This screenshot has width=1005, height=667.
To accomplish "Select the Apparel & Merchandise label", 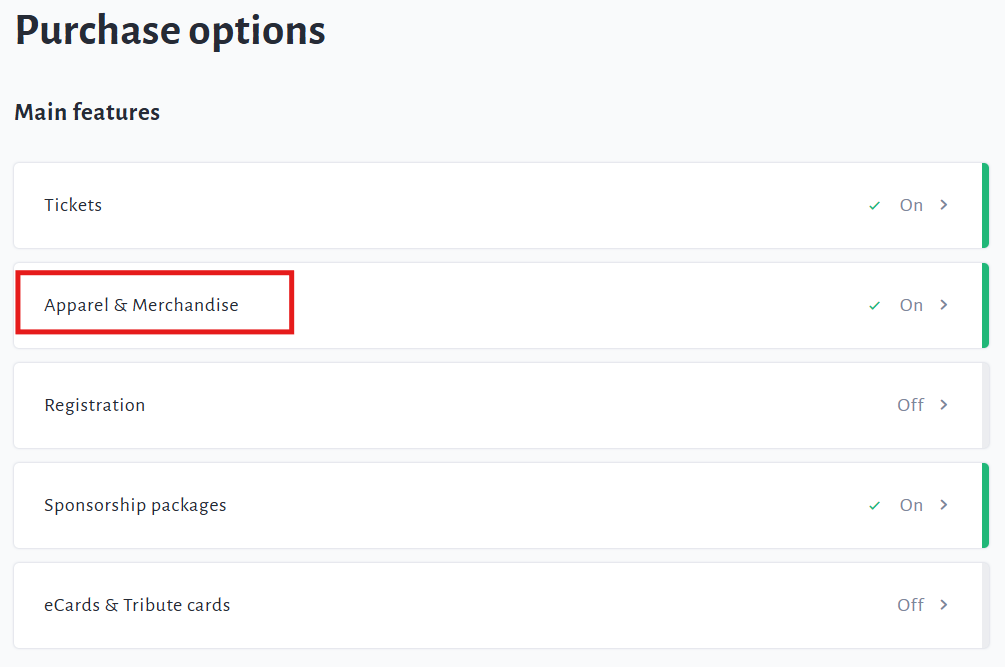I will 141,305.
